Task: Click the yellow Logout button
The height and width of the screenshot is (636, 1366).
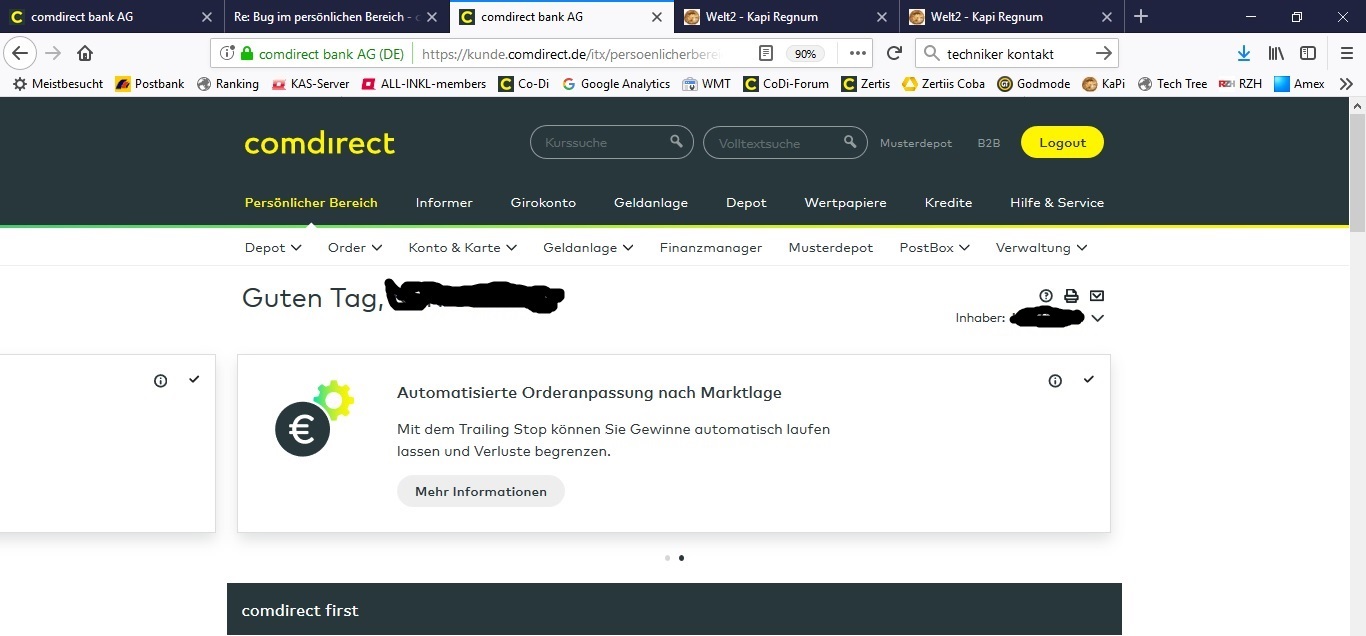Action: click(1062, 143)
